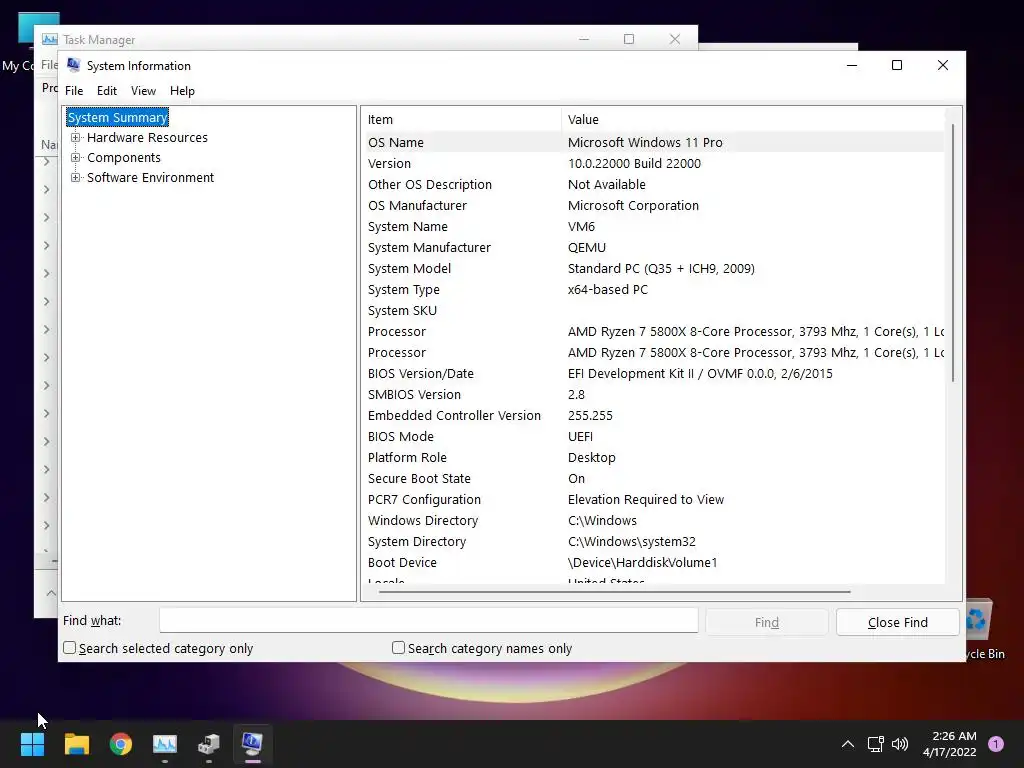Select the OS Manufacturer row
The image size is (1024, 768).
tap(654, 205)
